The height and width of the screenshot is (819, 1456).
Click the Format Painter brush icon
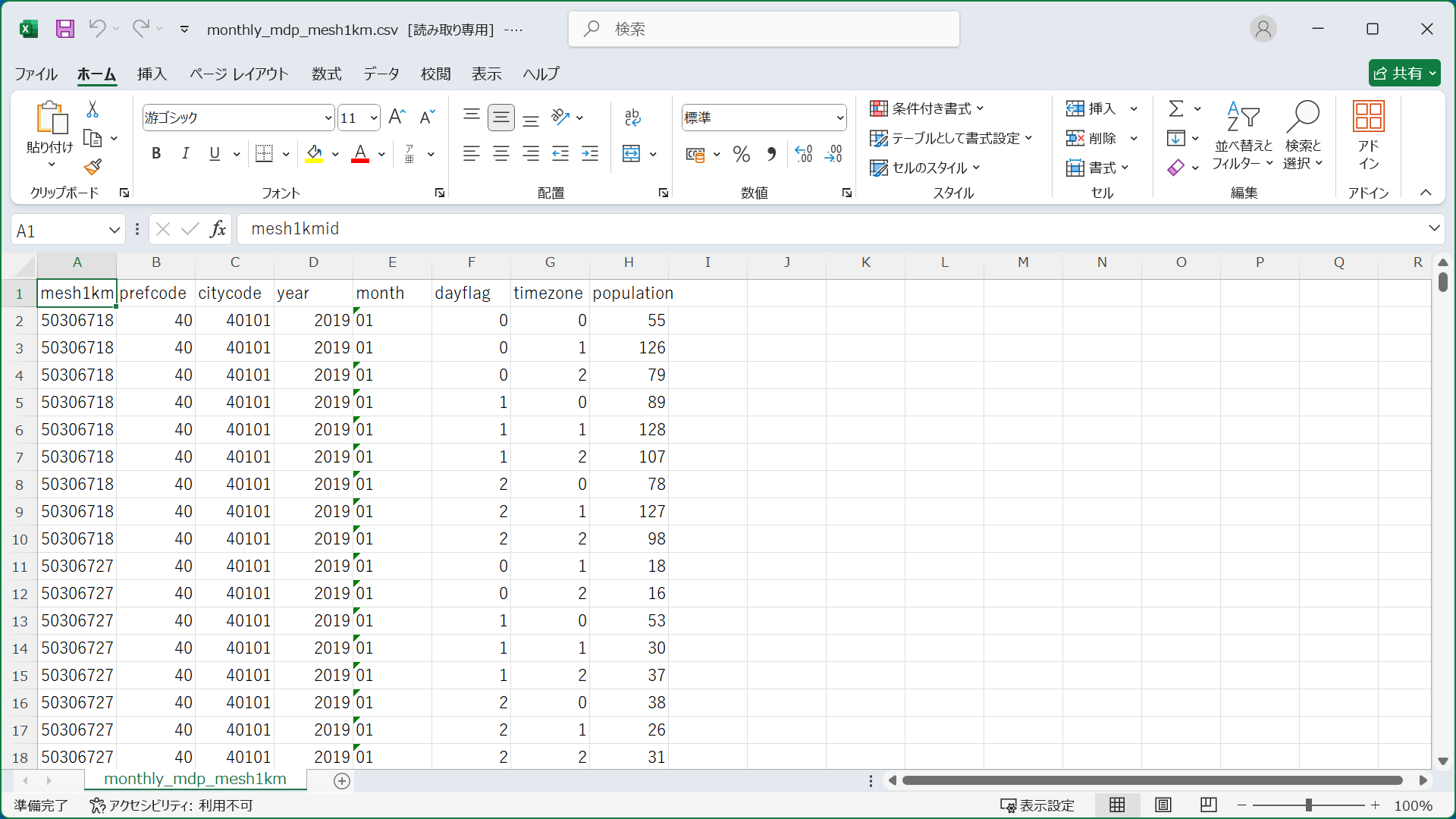(x=93, y=167)
